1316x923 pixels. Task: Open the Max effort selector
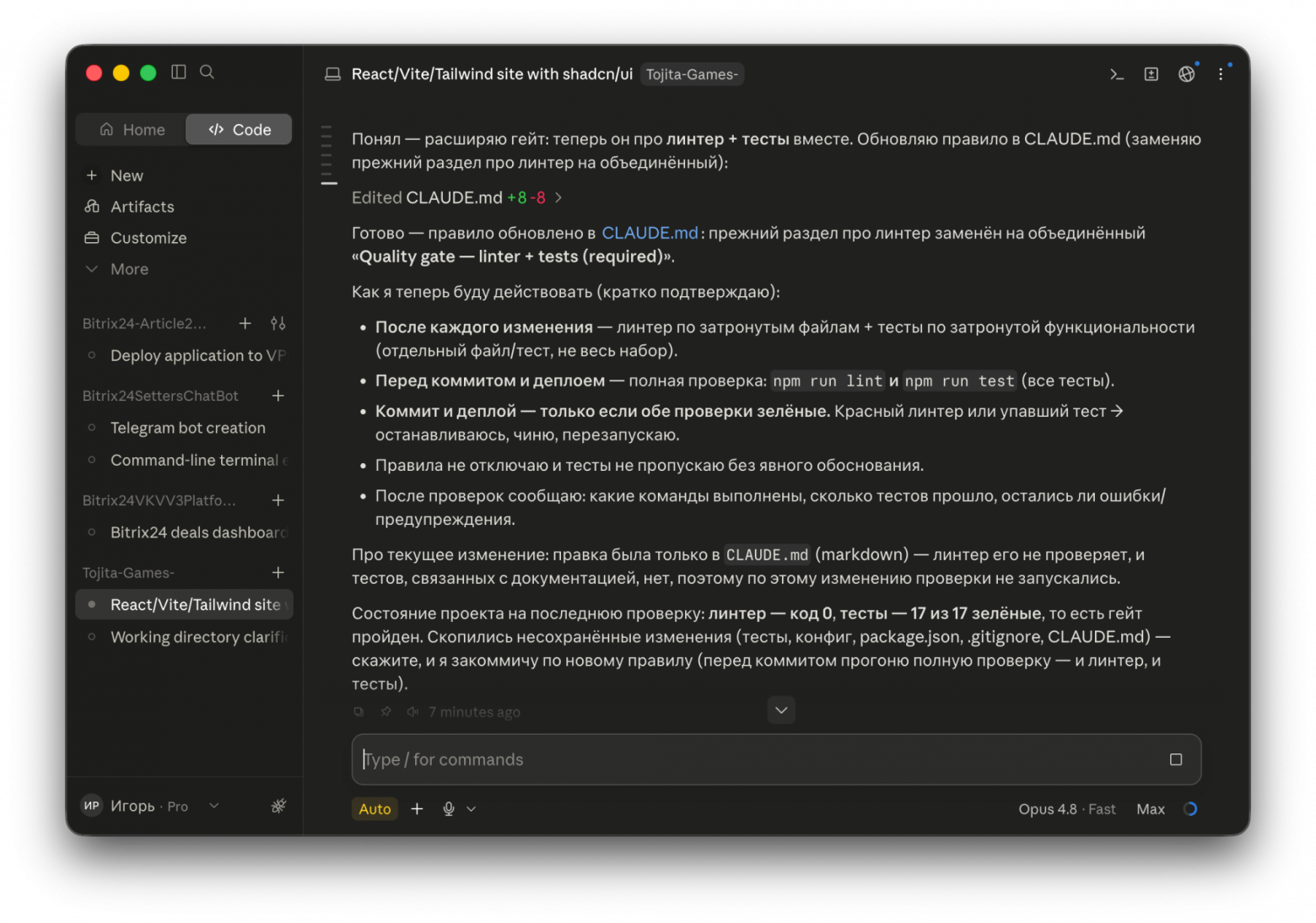tap(1150, 808)
